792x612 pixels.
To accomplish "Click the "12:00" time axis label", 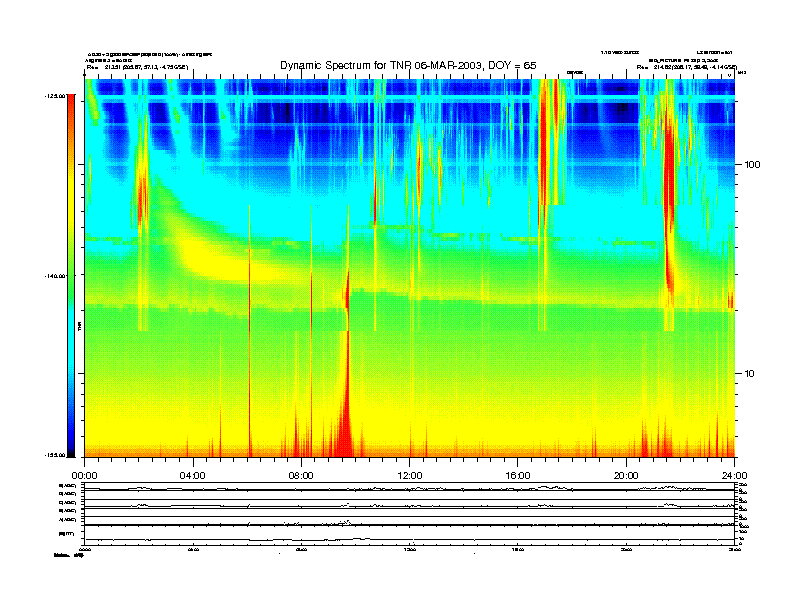I will tap(410, 476).
